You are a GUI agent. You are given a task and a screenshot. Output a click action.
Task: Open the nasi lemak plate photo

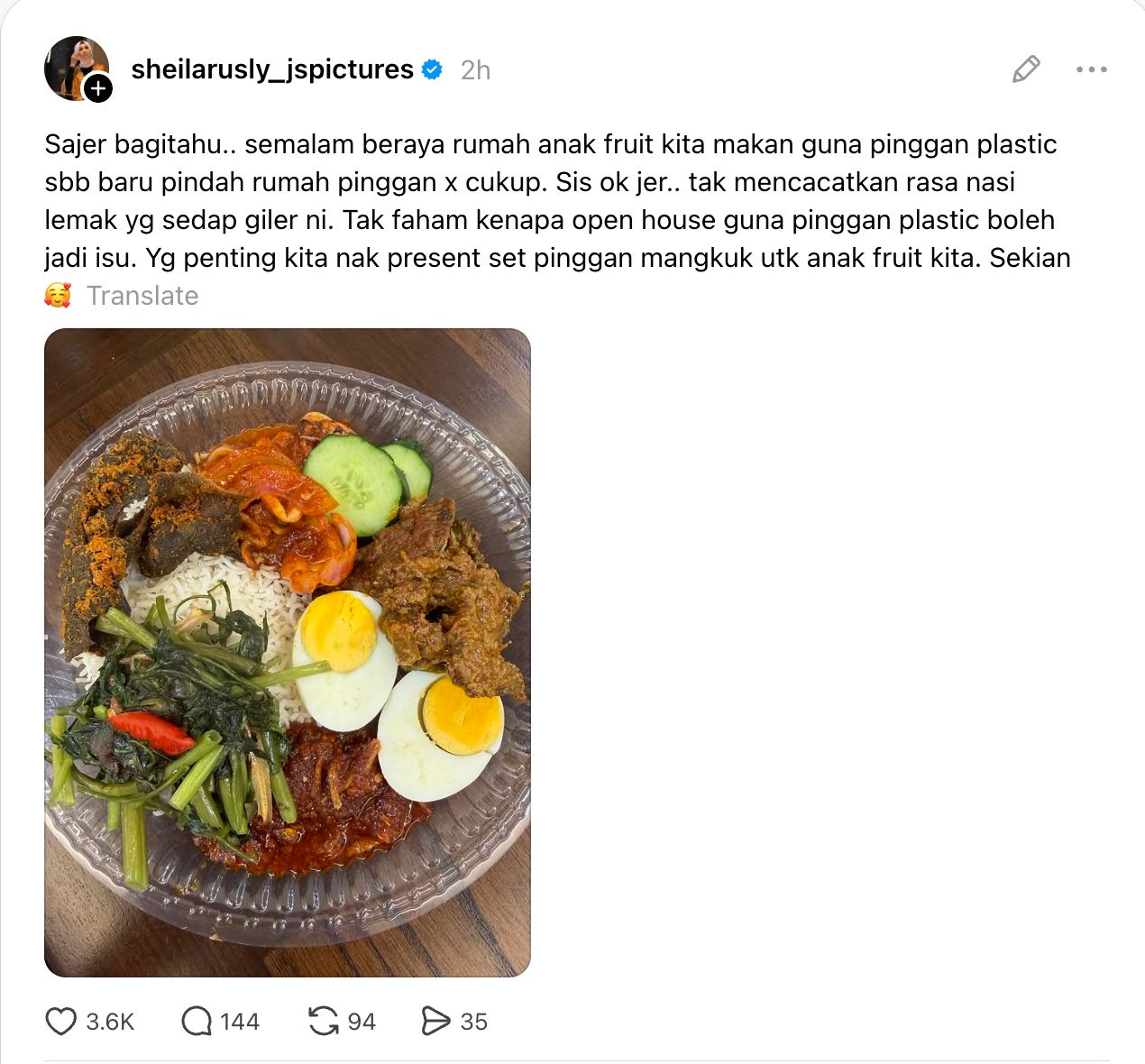(288, 653)
